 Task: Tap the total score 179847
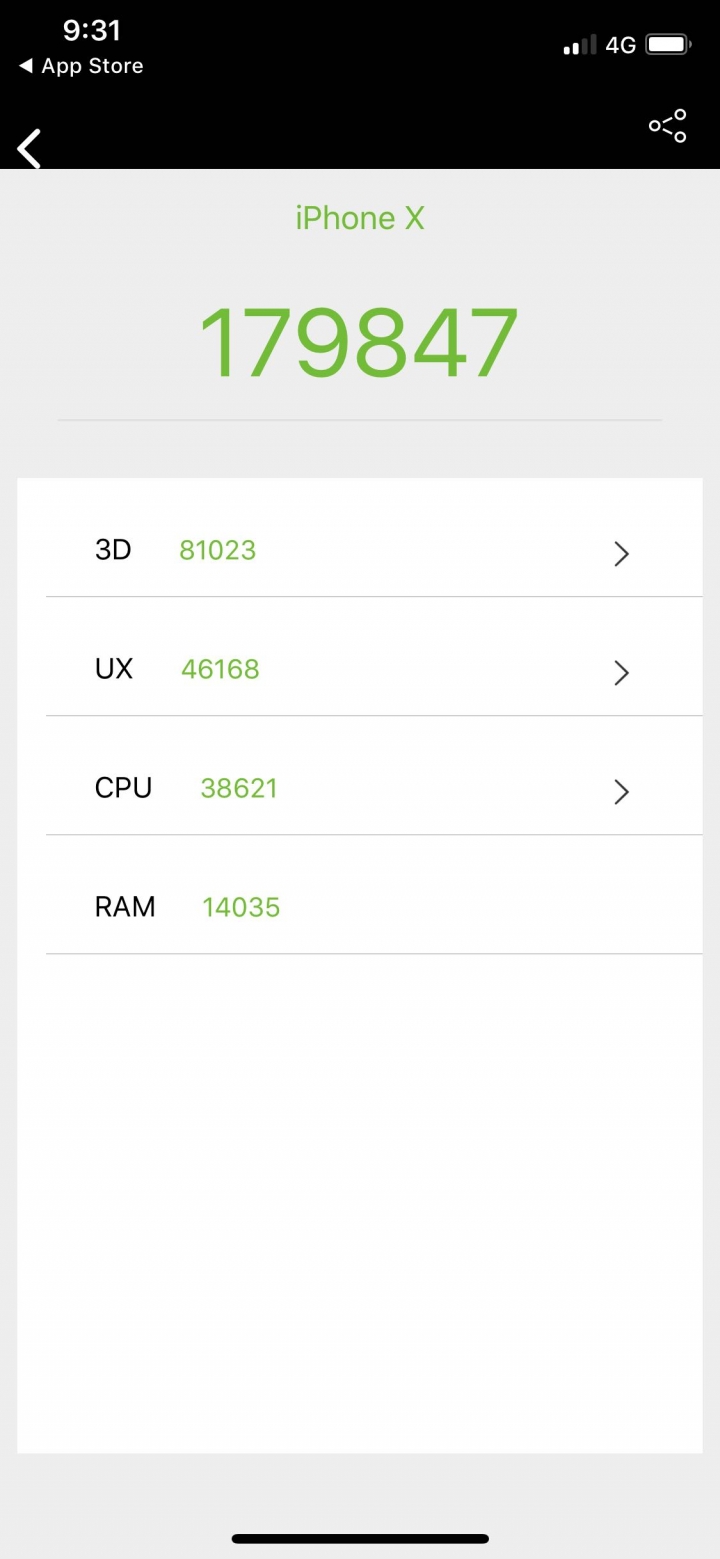tap(359, 343)
